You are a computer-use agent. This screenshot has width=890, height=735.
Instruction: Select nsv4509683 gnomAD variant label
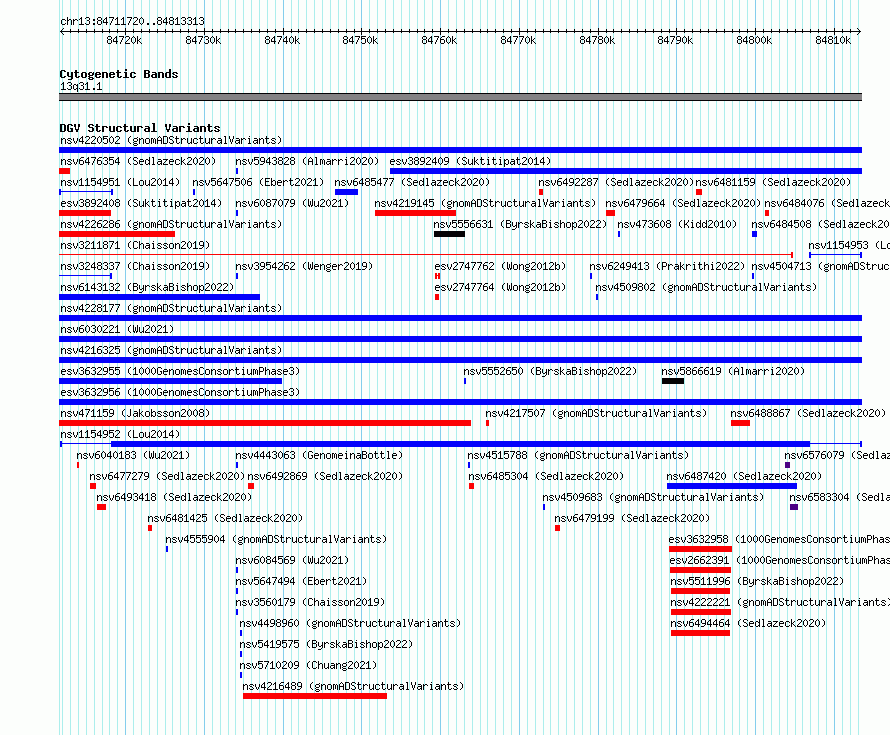653,497
